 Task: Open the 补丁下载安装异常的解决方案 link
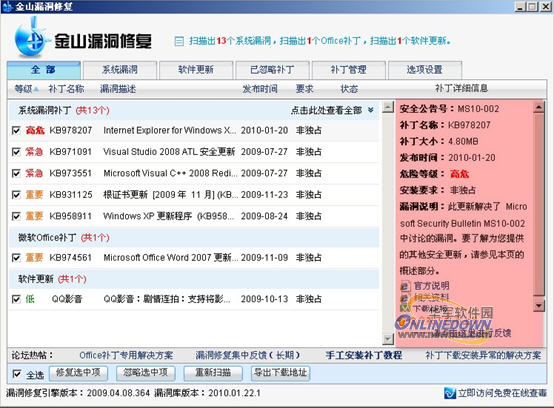483,355
